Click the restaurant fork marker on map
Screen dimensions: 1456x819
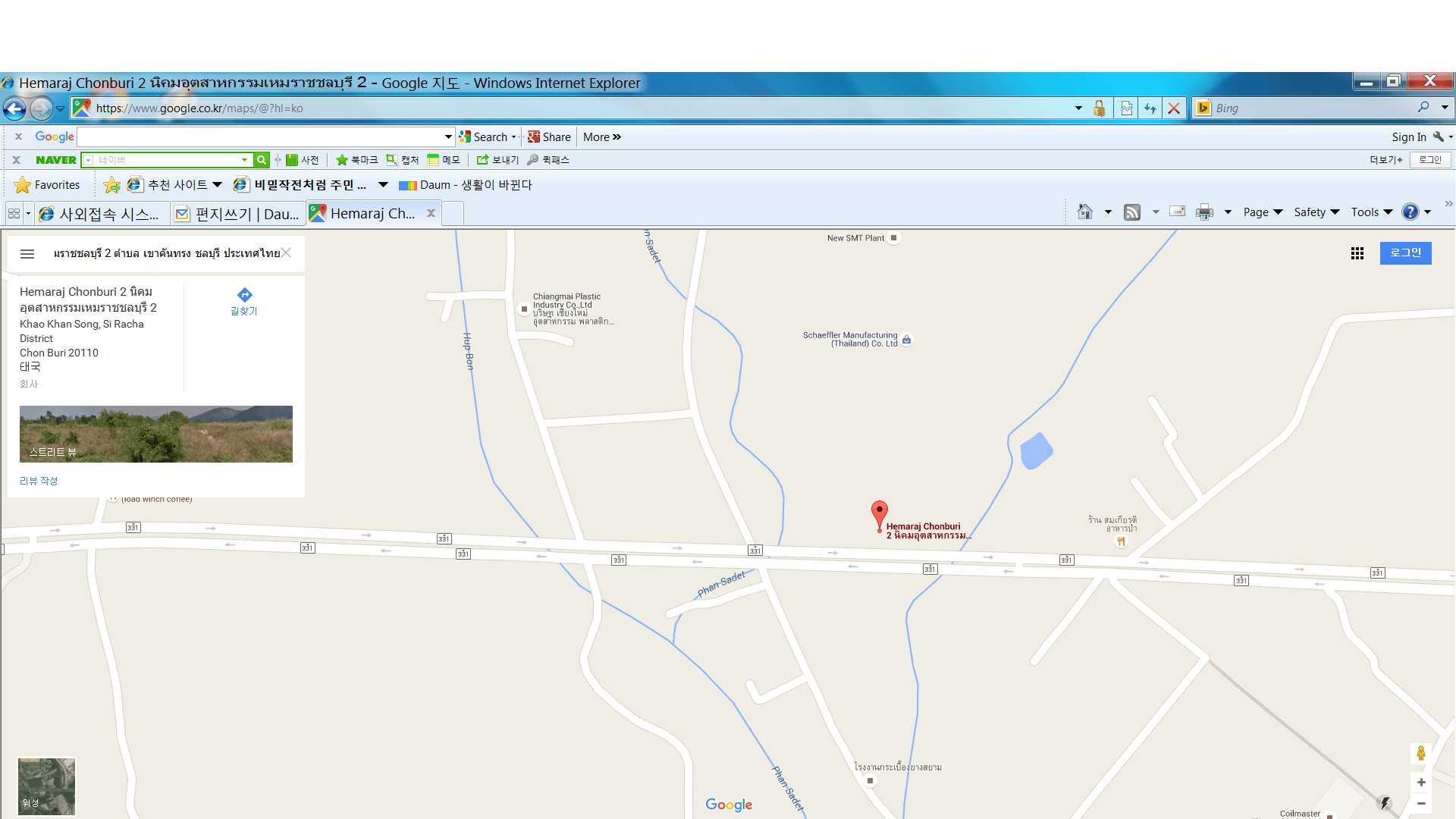(1121, 541)
